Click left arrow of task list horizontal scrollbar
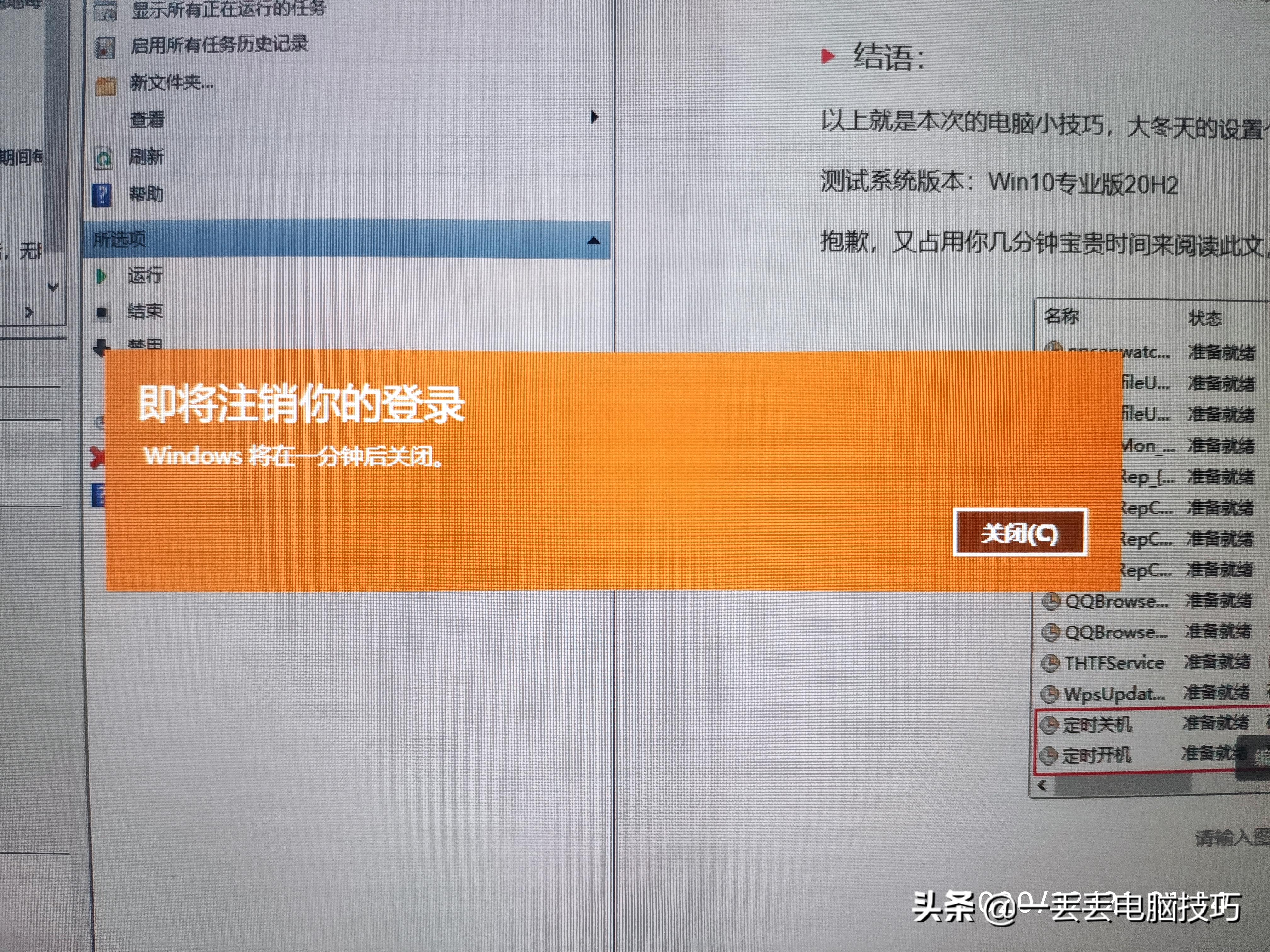Screen dimensions: 1270x952 click(1042, 785)
